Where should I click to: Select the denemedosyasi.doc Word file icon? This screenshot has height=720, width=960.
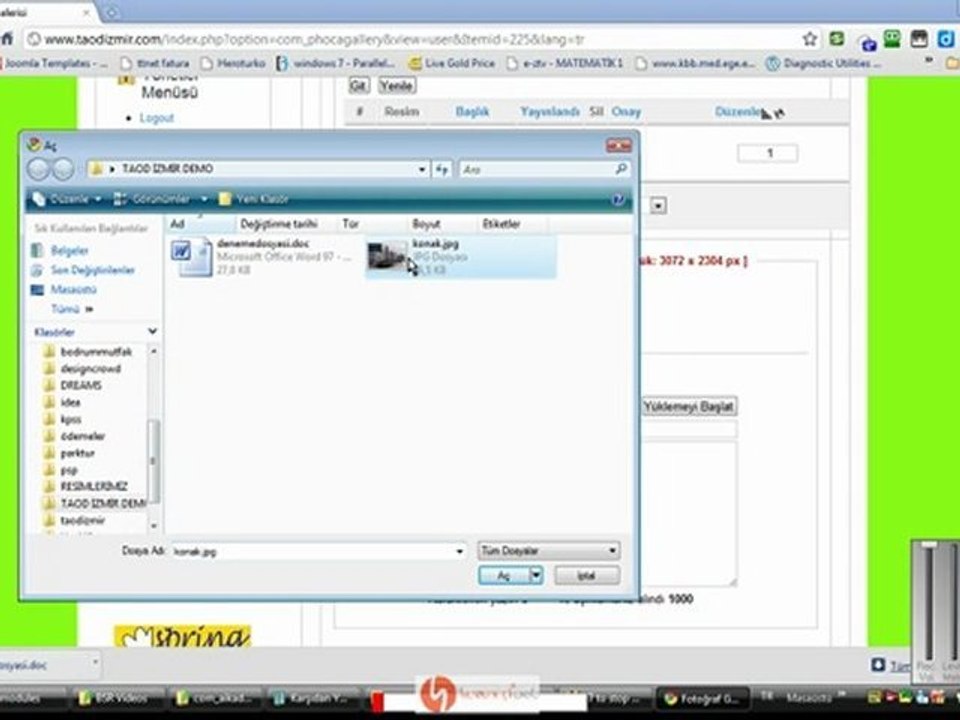(x=191, y=257)
